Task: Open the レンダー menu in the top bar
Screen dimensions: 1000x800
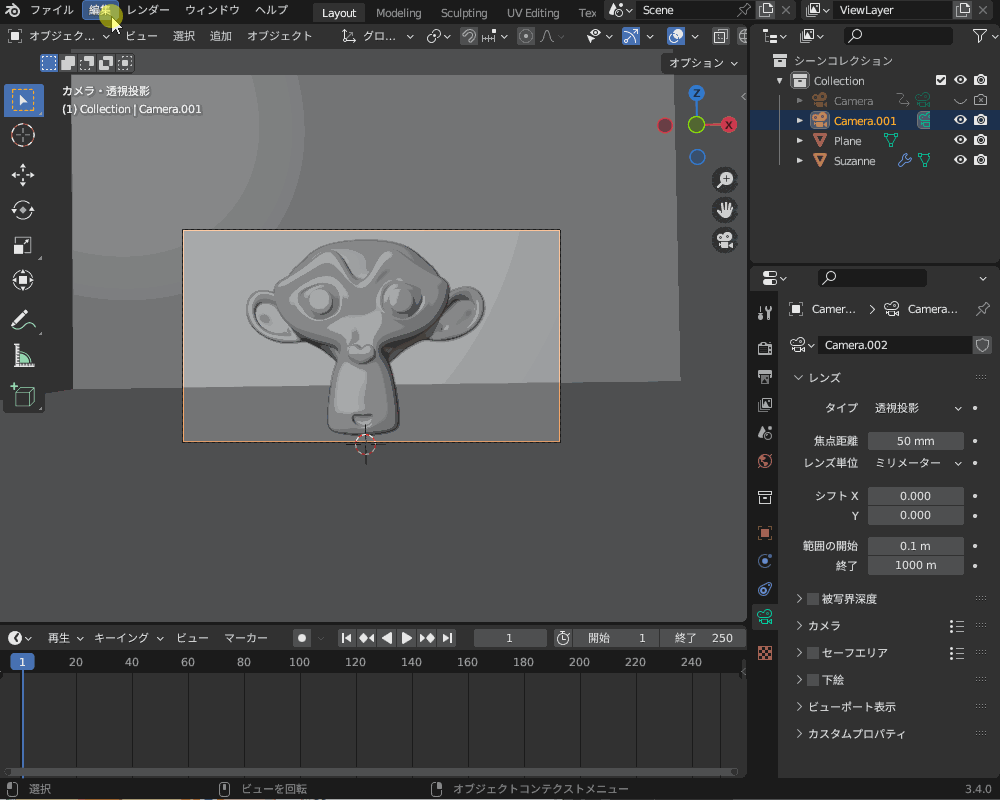Action: tap(148, 10)
